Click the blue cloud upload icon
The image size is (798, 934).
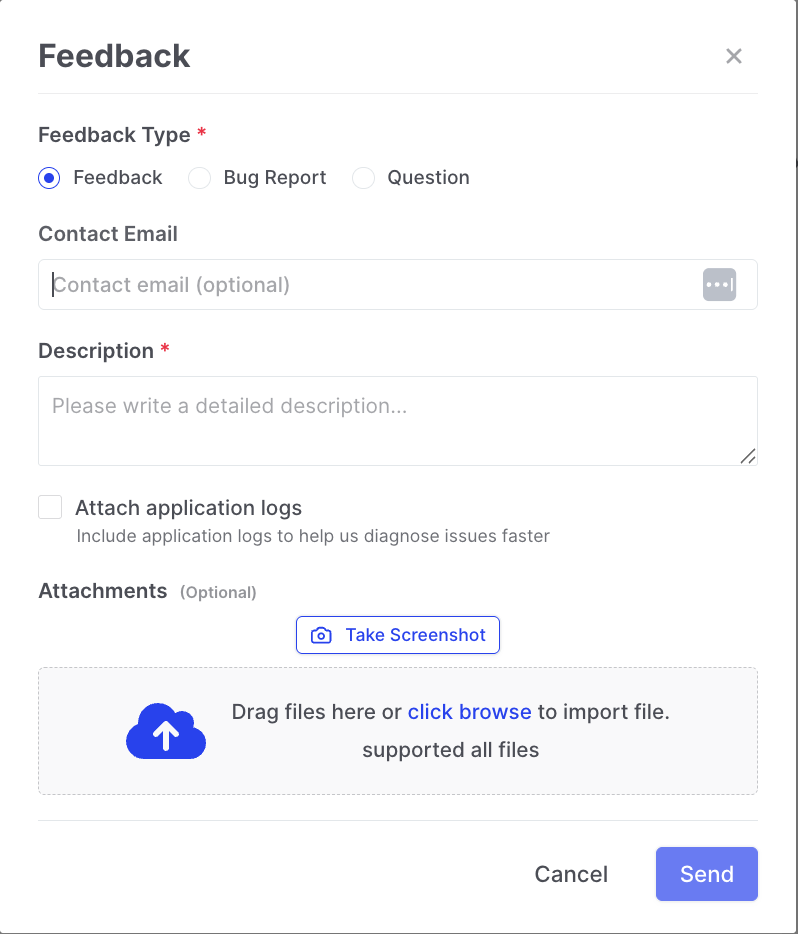tap(166, 731)
